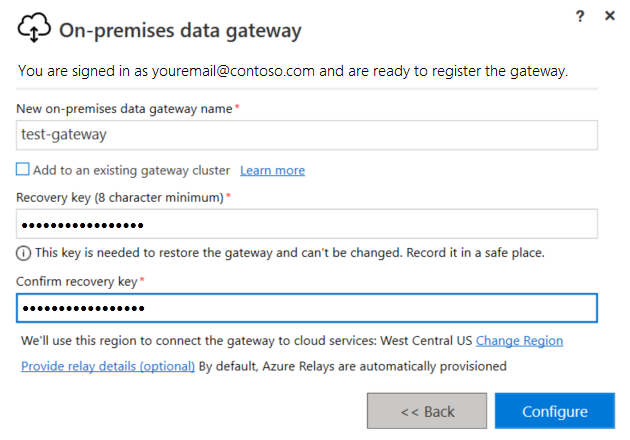Click the info icon beside the recovery key note
This screenshot has width=630, height=440.
[x=24, y=253]
